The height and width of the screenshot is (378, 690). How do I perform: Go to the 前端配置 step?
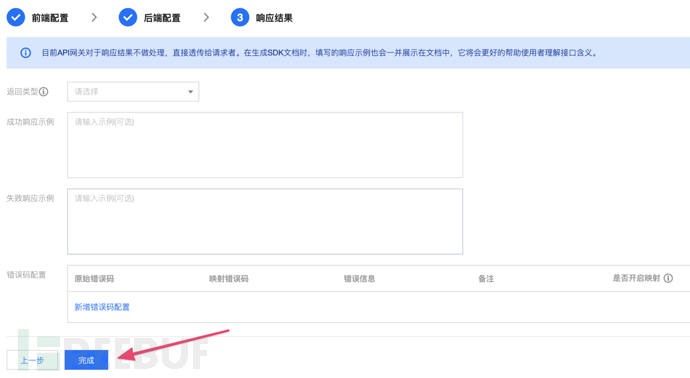(50, 18)
